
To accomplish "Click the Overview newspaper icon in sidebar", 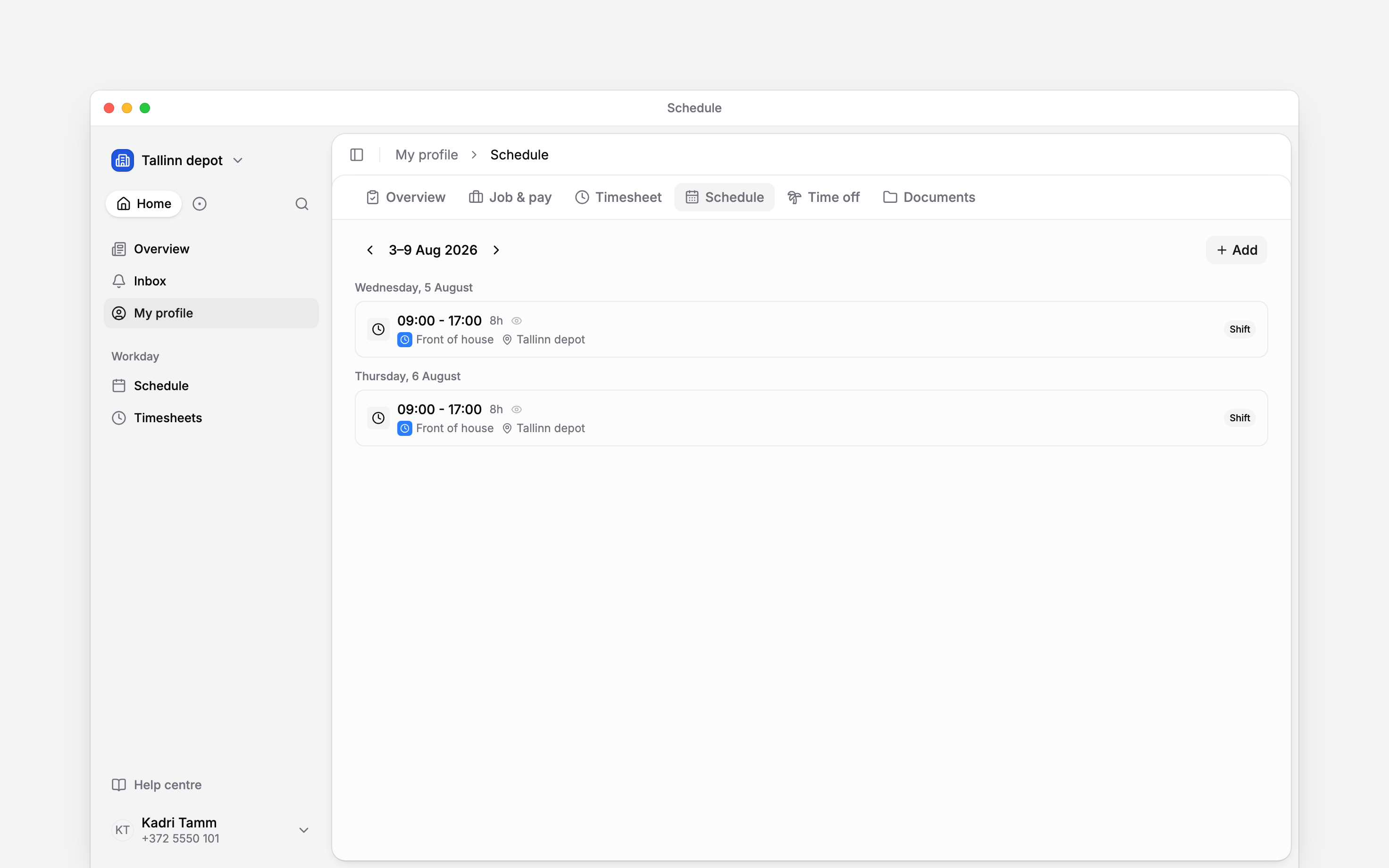I will coord(119,249).
